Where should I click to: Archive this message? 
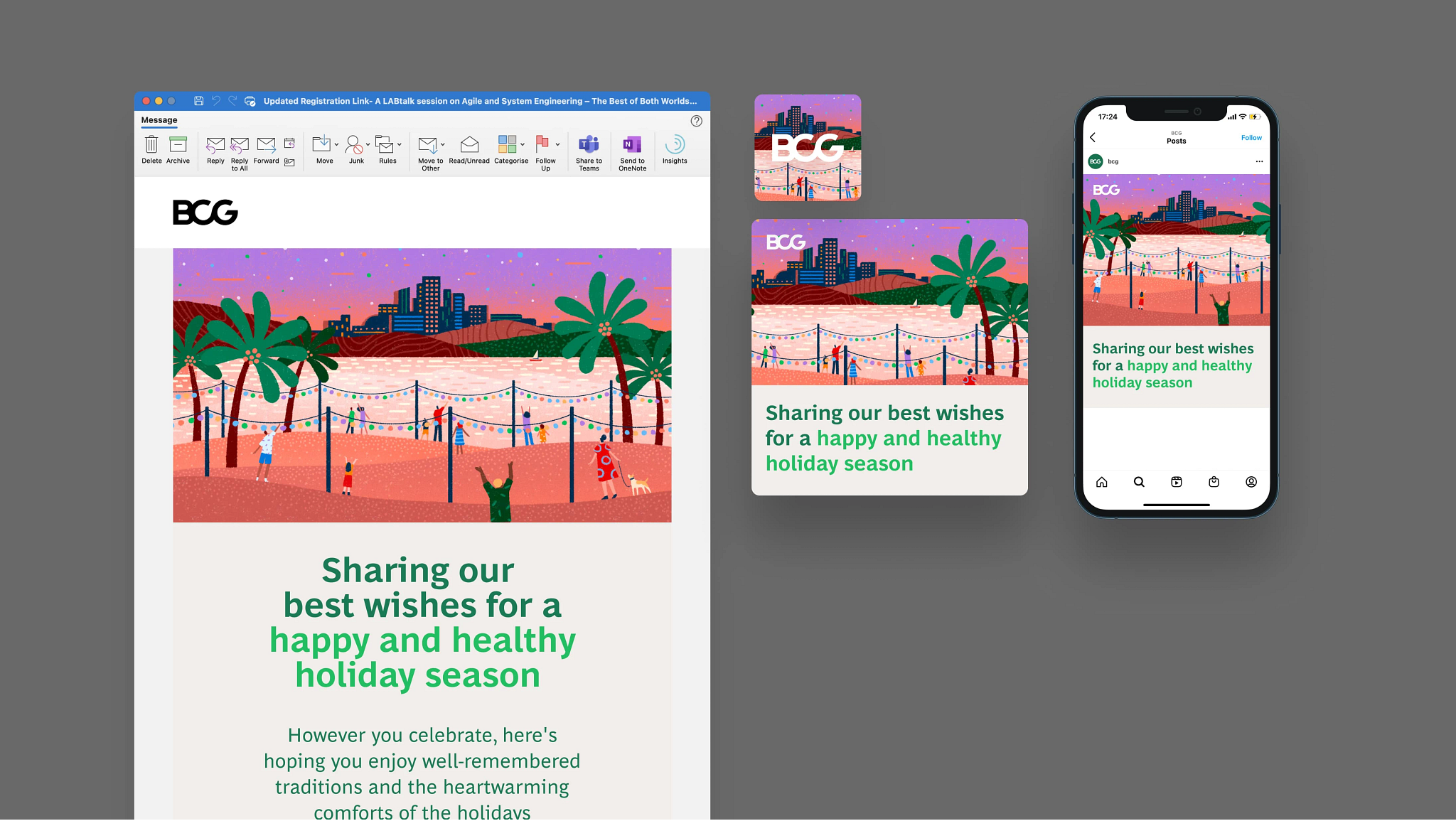click(x=178, y=145)
